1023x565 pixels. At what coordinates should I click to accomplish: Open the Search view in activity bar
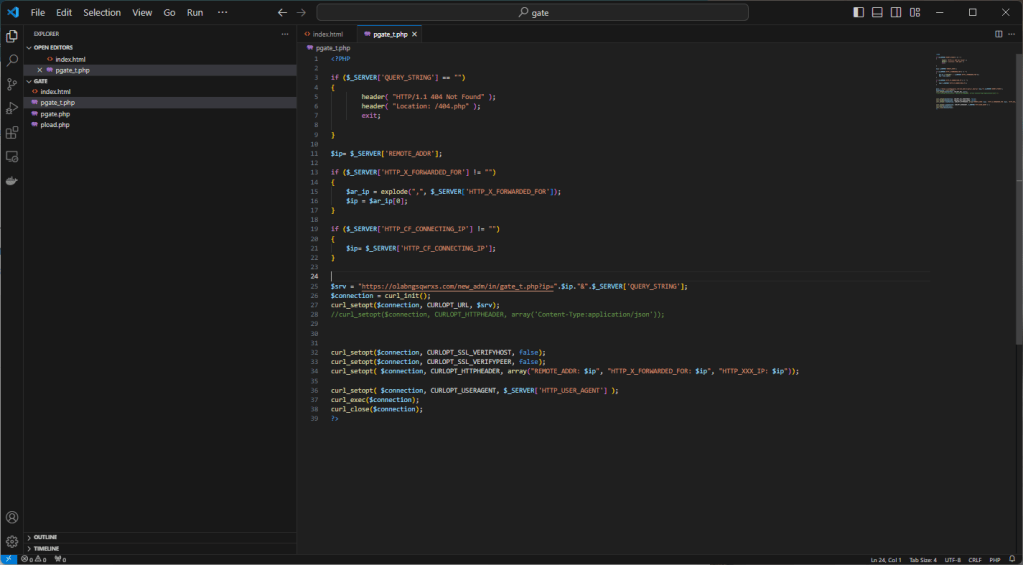tap(12, 60)
